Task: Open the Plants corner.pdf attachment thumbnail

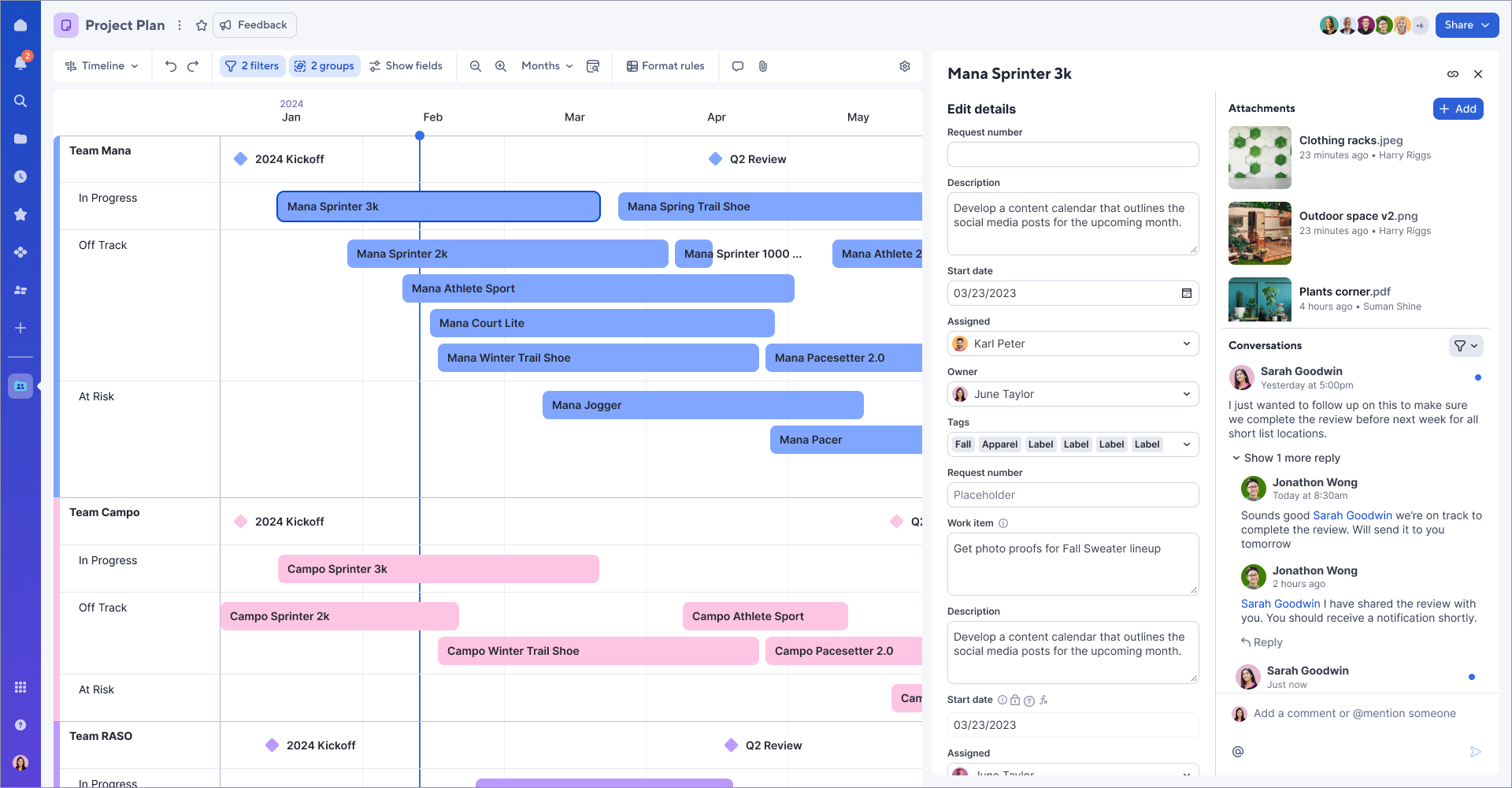Action: (1259, 299)
